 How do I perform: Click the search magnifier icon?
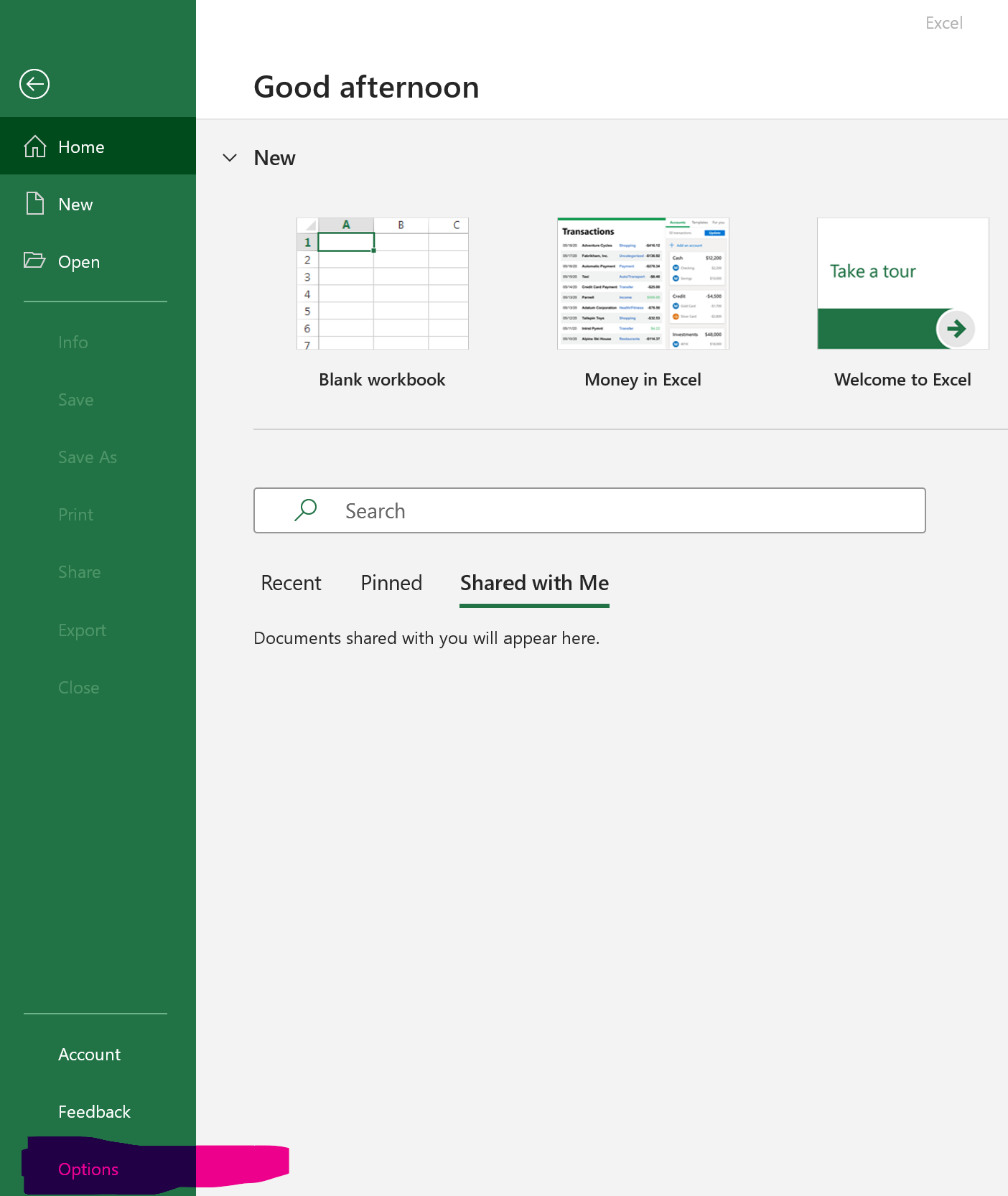tap(306, 510)
